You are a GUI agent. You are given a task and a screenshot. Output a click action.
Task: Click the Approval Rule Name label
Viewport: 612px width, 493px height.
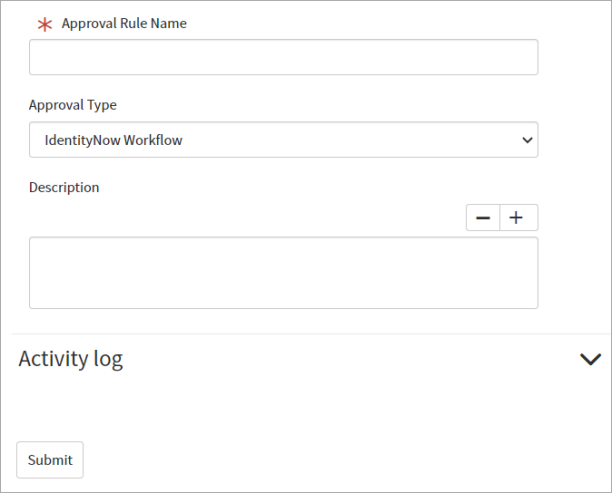coord(124,23)
